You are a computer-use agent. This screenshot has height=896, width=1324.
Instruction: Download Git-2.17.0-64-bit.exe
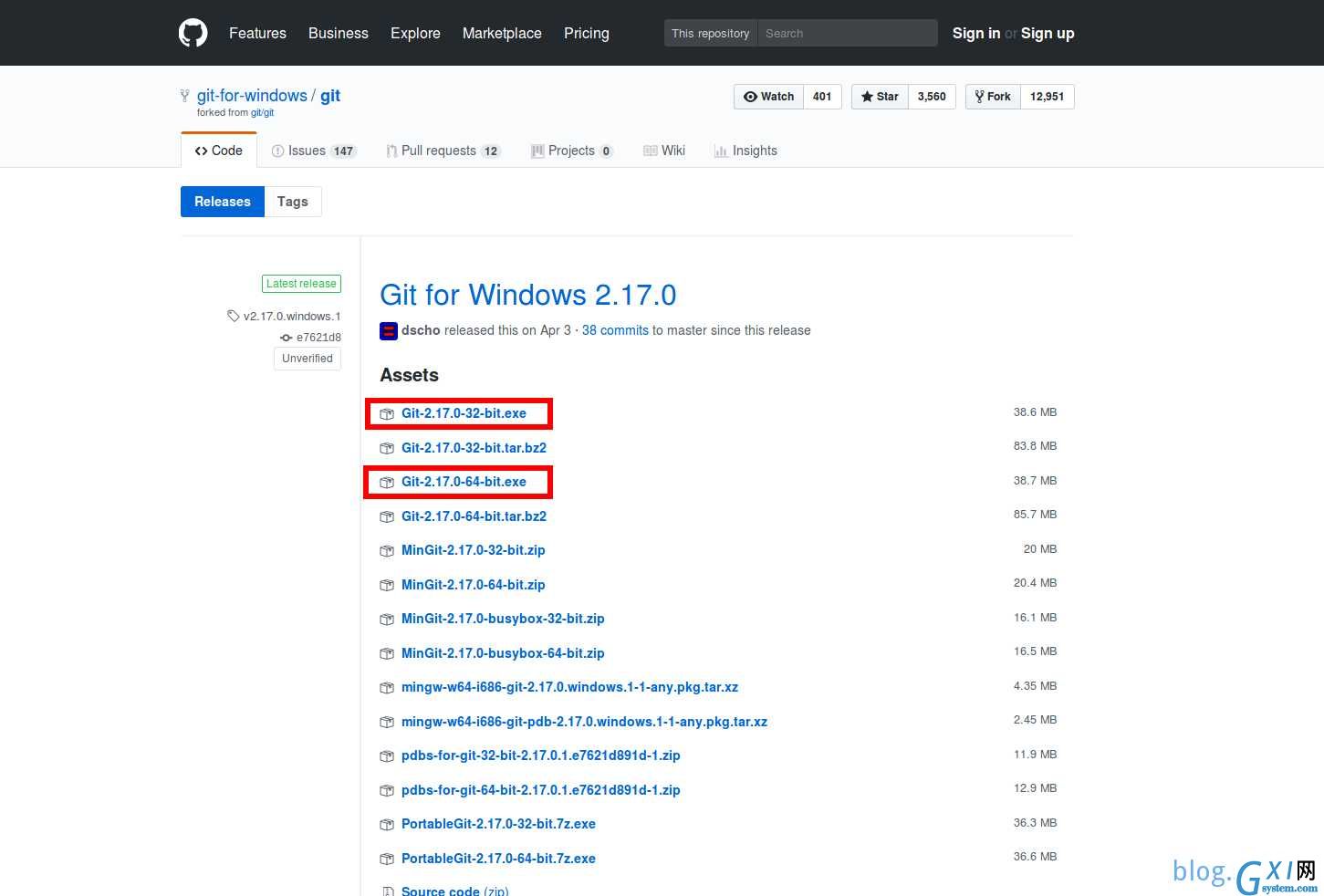(x=464, y=482)
